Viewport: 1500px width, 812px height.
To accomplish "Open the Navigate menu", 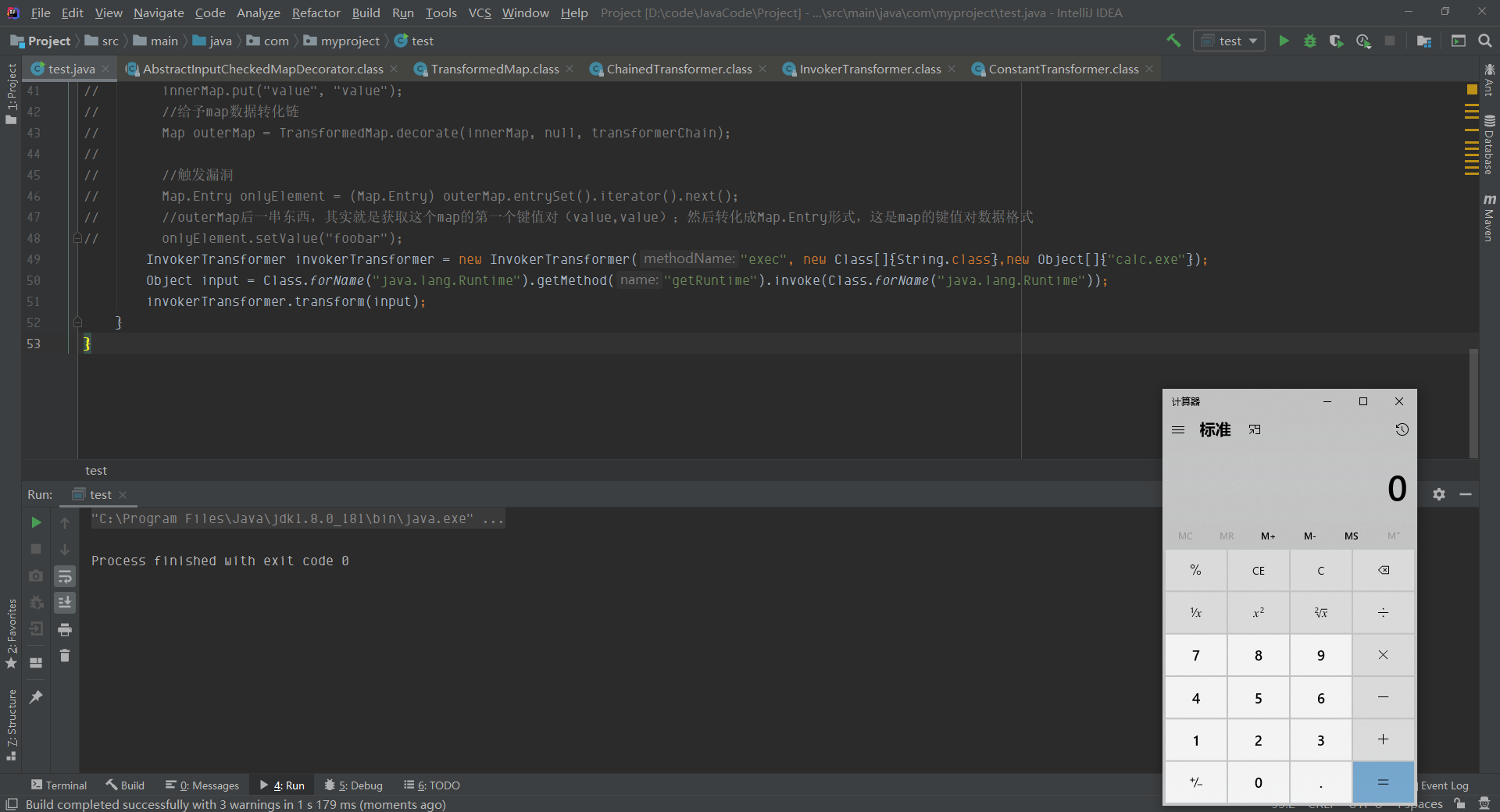I will coord(159,12).
